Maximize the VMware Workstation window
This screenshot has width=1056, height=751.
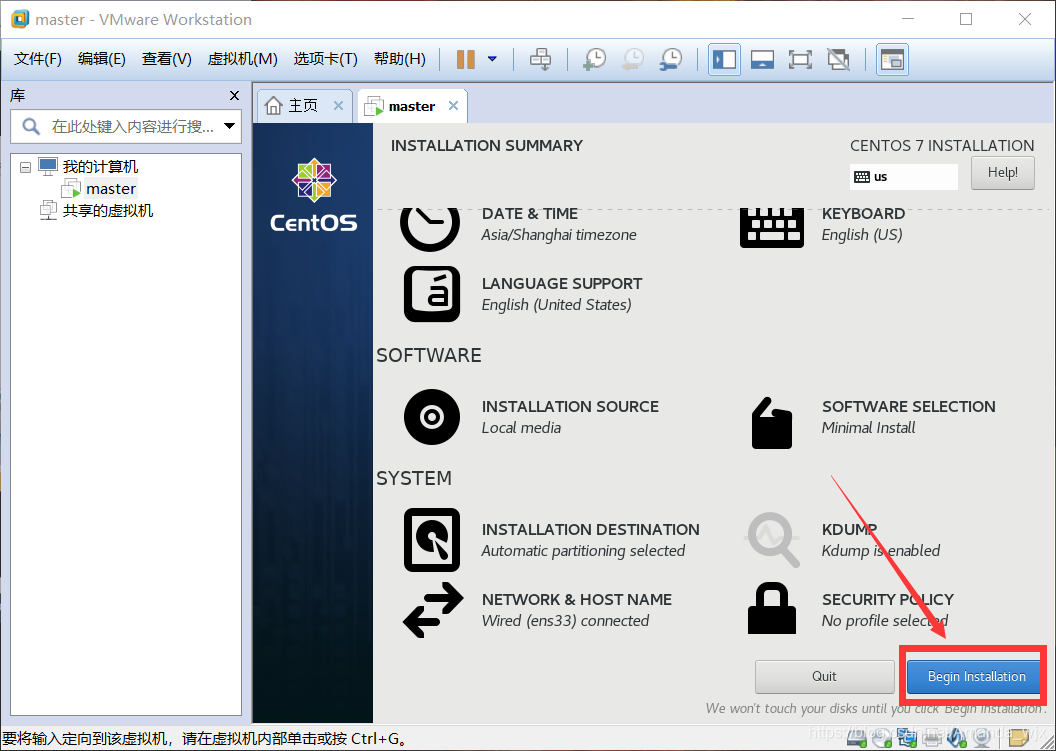(966, 19)
